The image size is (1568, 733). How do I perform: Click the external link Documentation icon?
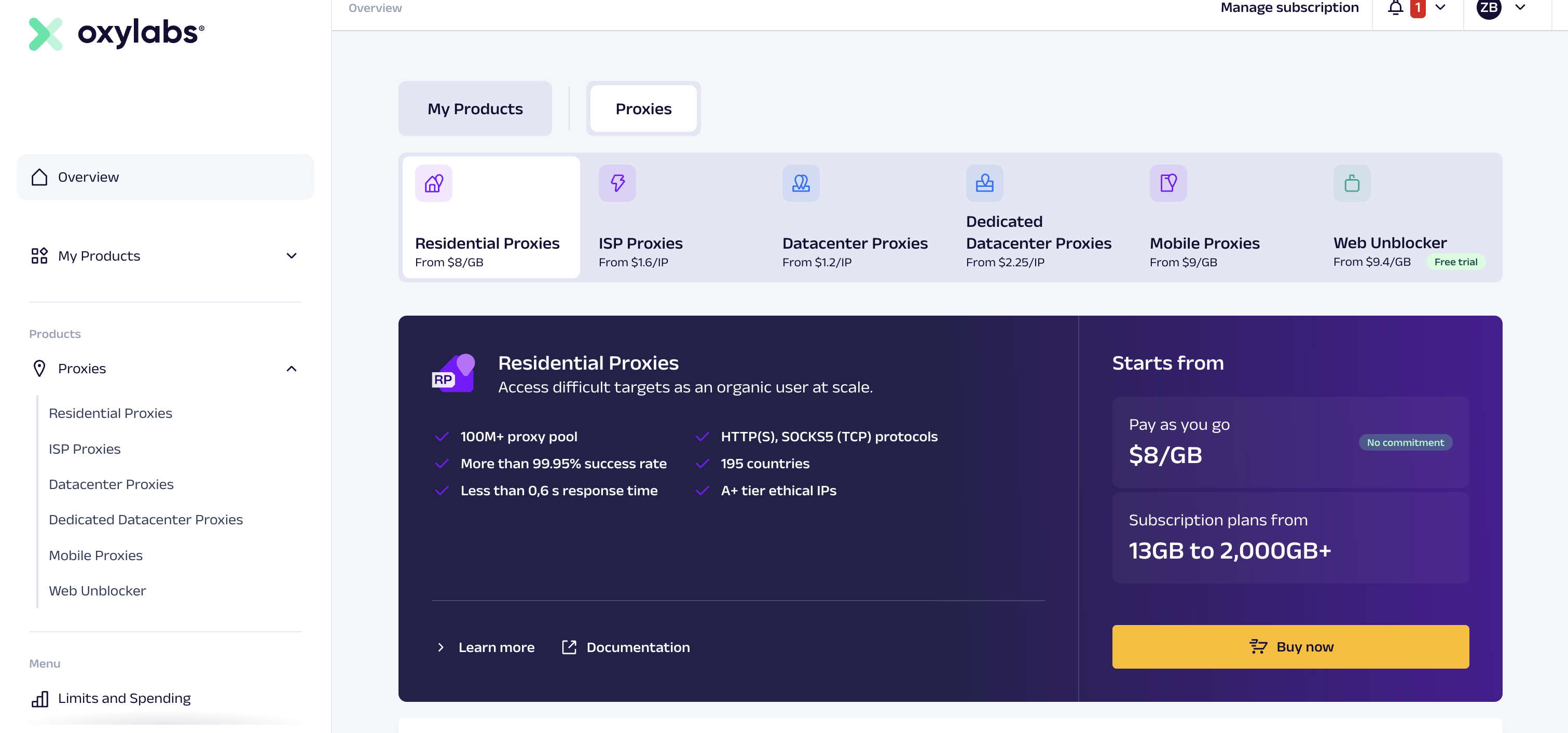[569, 647]
